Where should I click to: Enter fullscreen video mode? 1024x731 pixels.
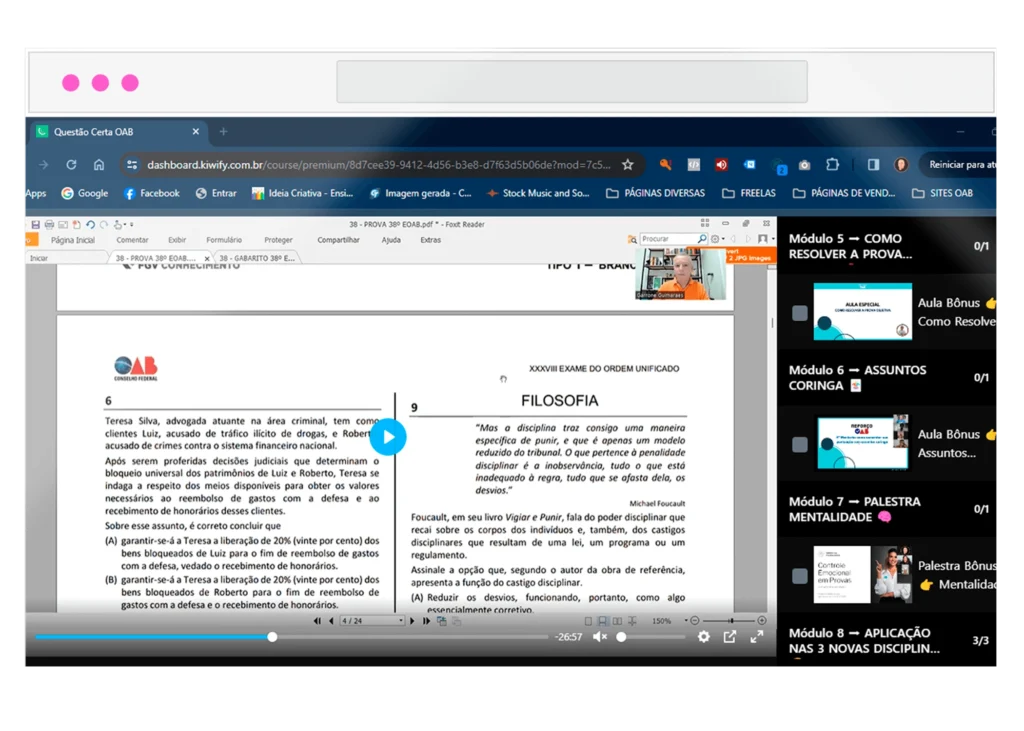click(757, 637)
